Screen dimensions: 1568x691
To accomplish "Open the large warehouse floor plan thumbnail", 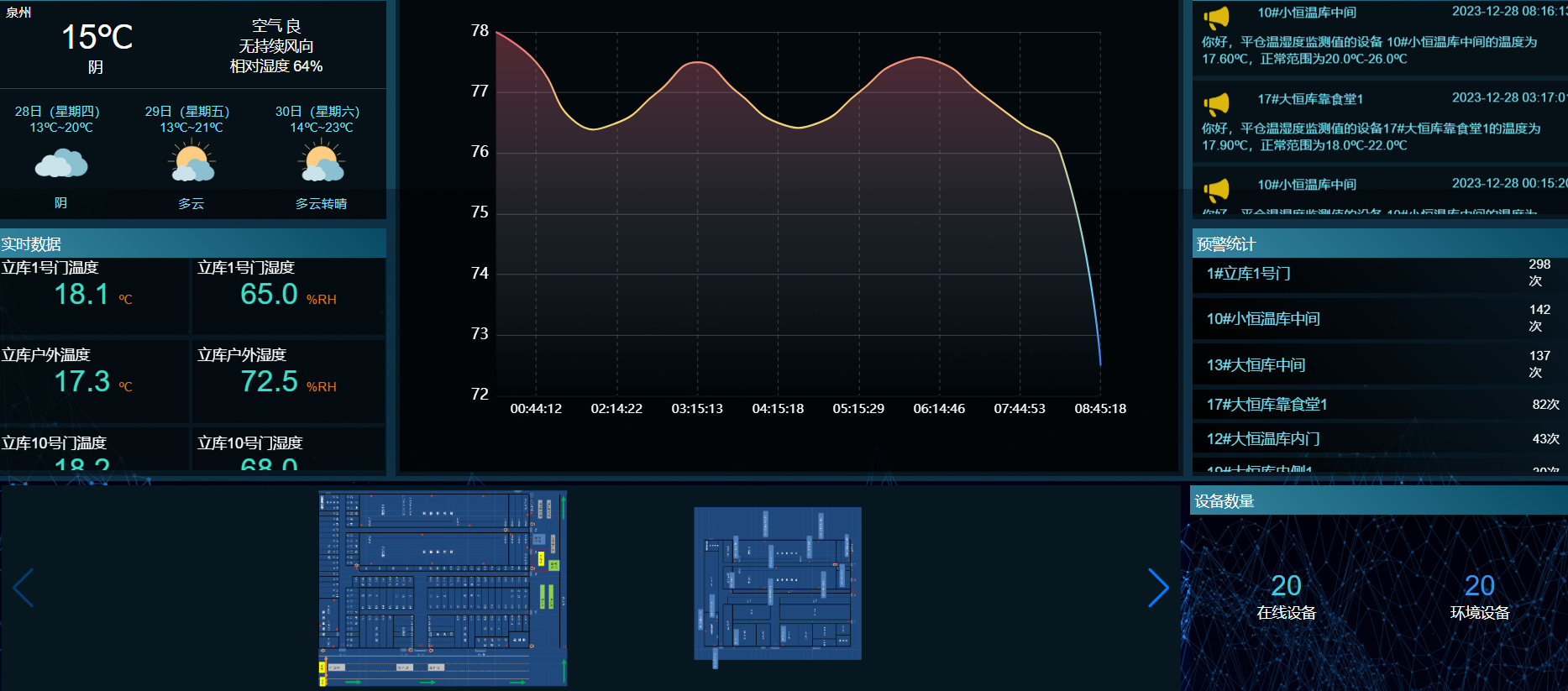I will click(x=443, y=589).
